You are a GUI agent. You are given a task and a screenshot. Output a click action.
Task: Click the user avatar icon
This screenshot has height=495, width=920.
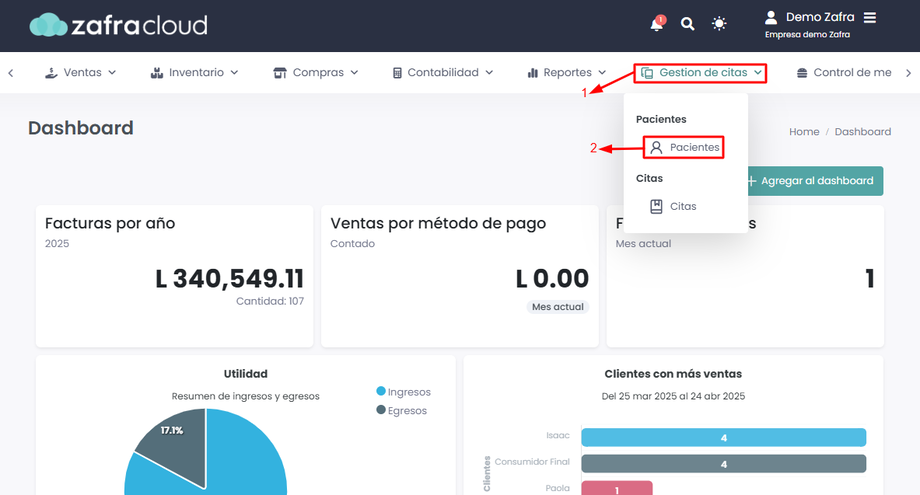point(771,18)
